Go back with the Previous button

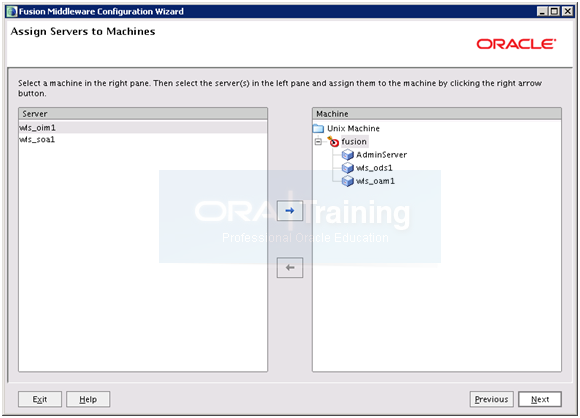(492, 400)
